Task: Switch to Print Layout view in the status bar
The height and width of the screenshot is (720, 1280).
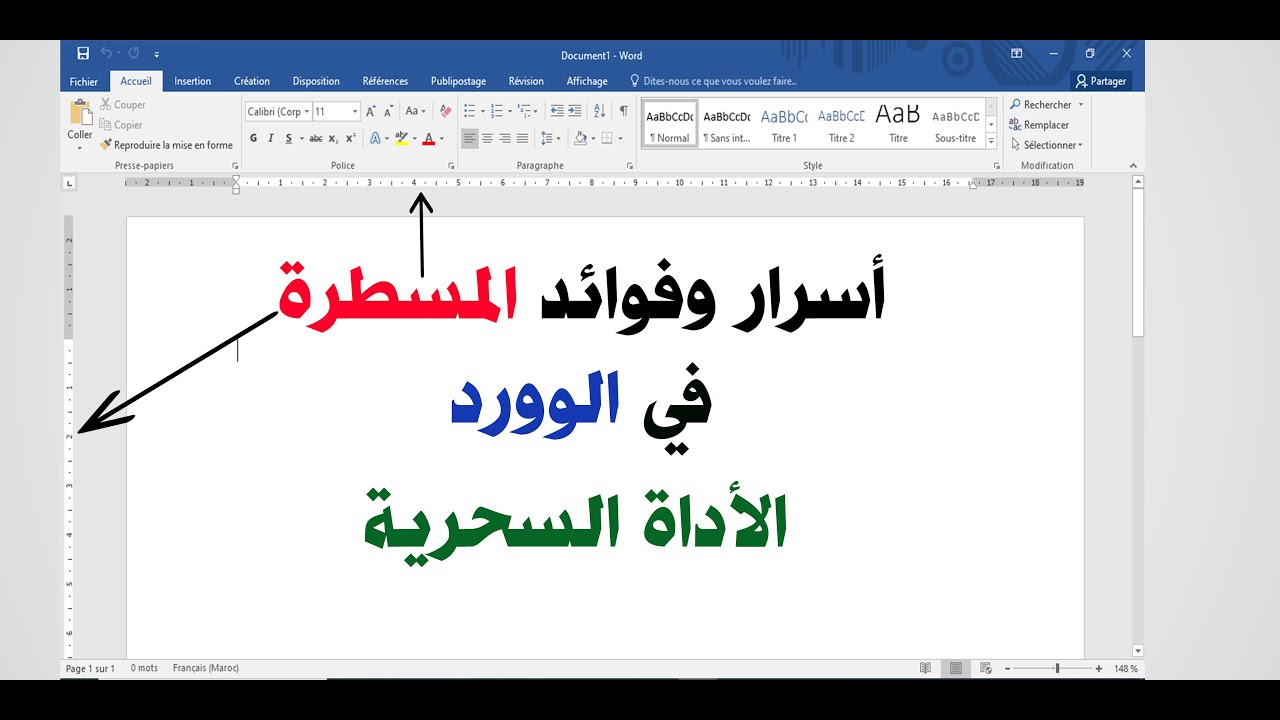Action: coord(956,668)
